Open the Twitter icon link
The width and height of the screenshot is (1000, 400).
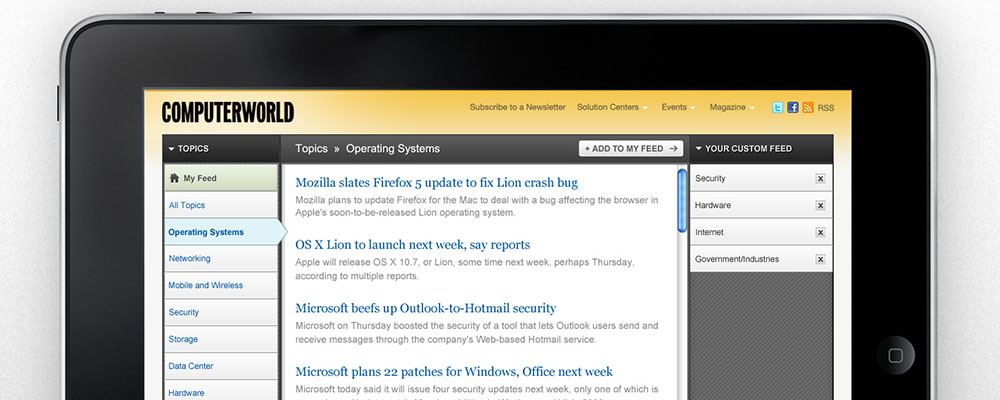[x=777, y=108]
